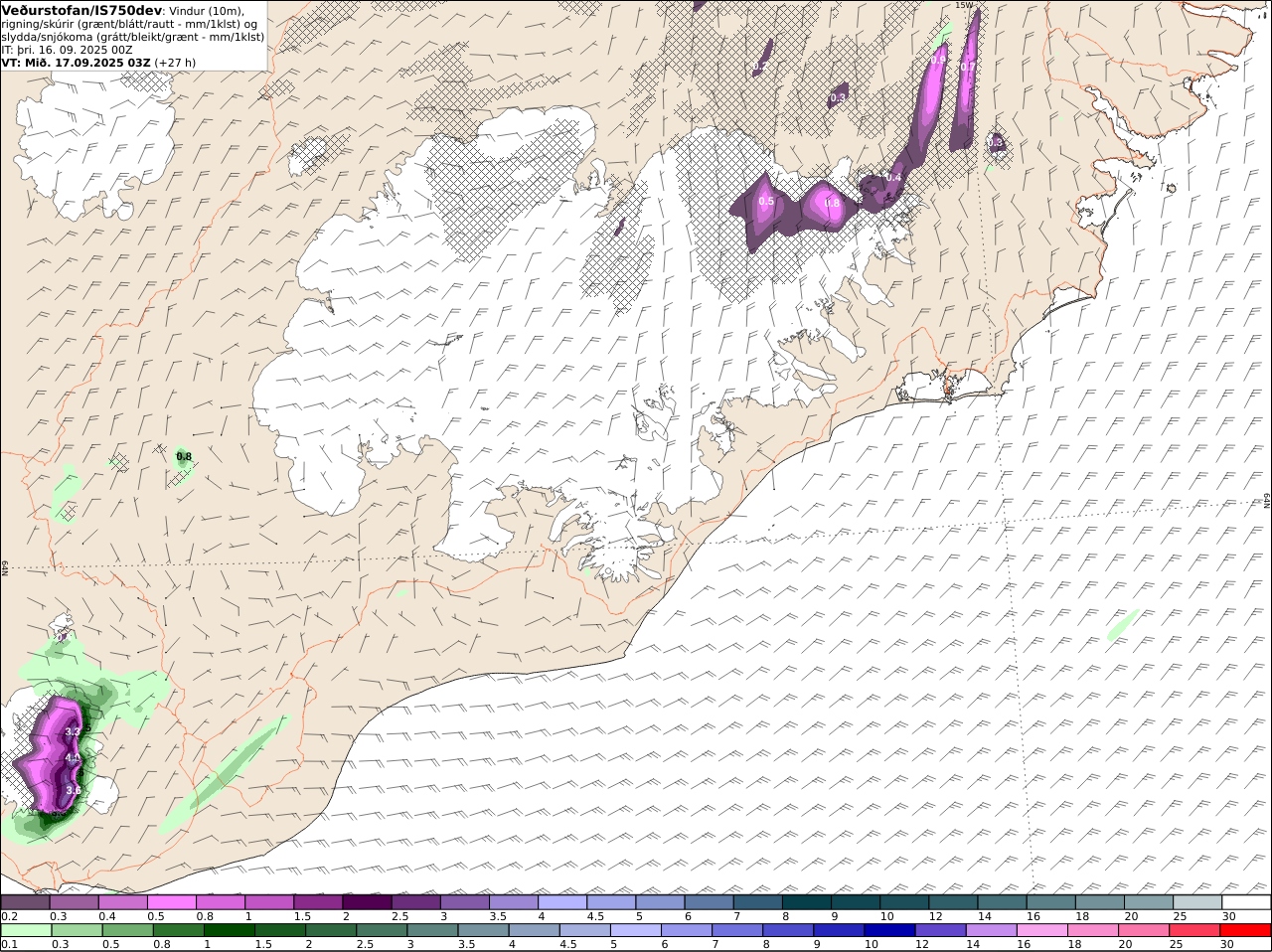The height and width of the screenshot is (952, 1272).
Task: Click the 15W longitude label at the top
Action: tap(963, 5)
